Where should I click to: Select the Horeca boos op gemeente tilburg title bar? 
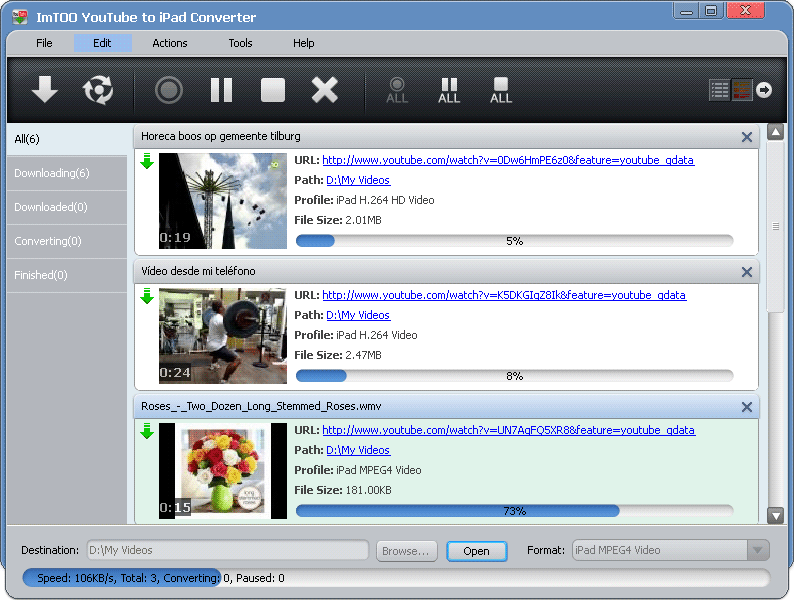[x=446, y=137]
